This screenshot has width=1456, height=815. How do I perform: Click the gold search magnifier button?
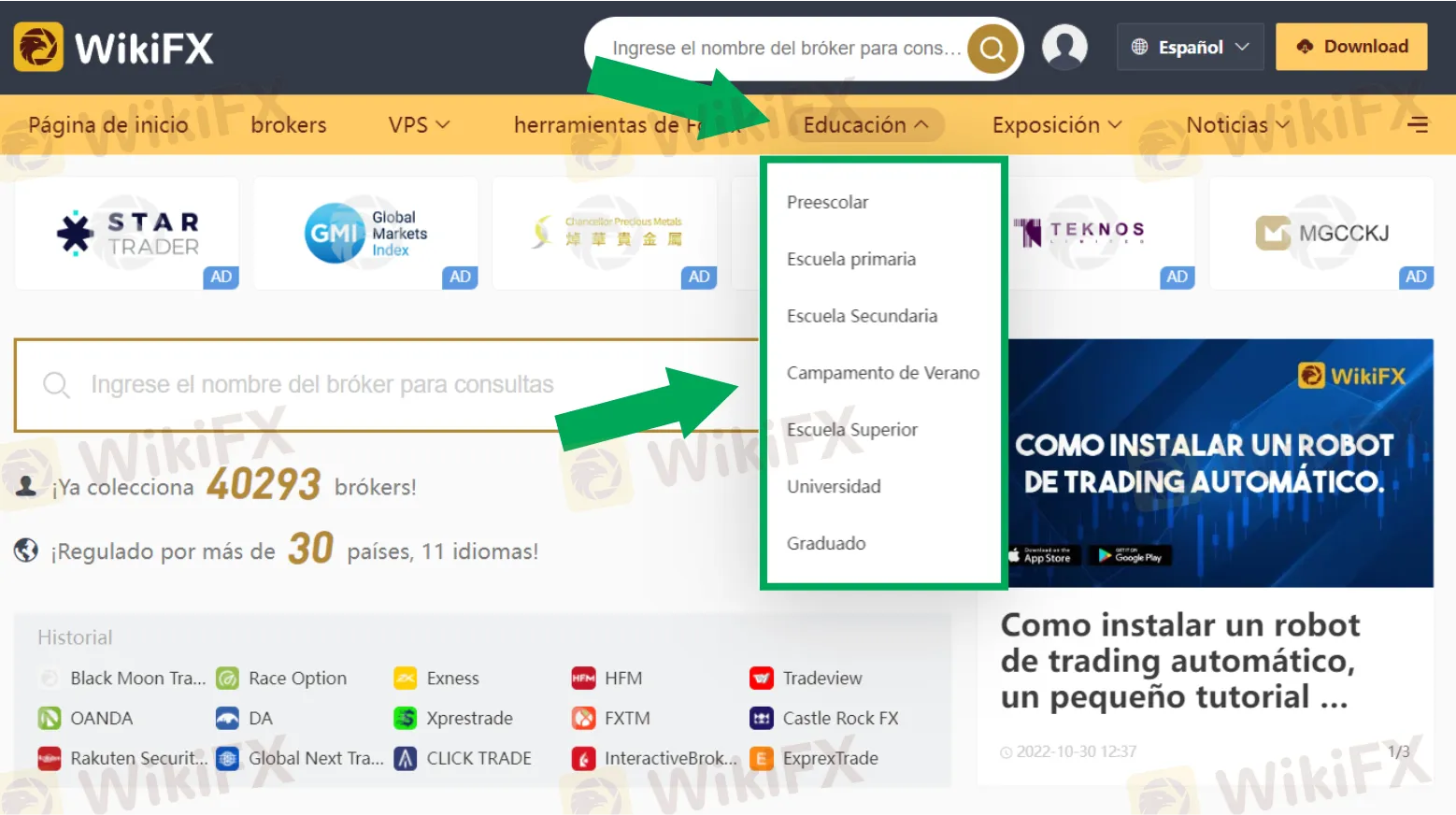pos(992,48)
